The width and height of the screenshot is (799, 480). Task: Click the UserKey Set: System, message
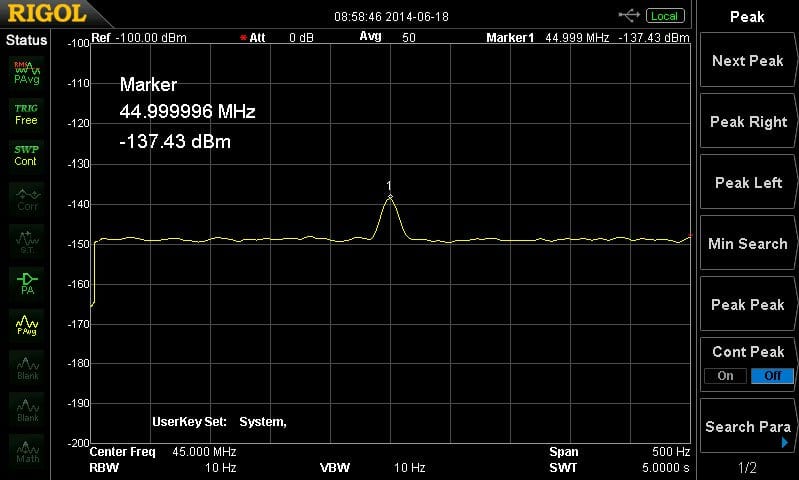pos(219,422)
